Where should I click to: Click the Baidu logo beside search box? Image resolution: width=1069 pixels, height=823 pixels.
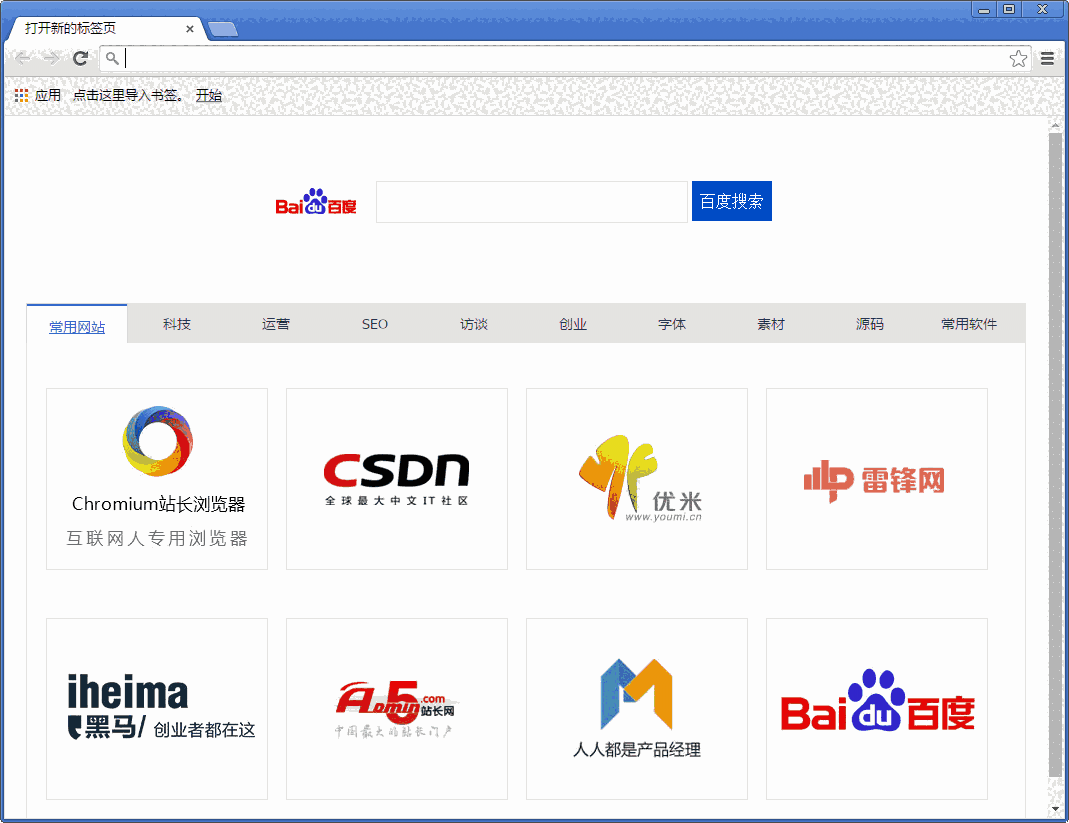coord(316,201)
